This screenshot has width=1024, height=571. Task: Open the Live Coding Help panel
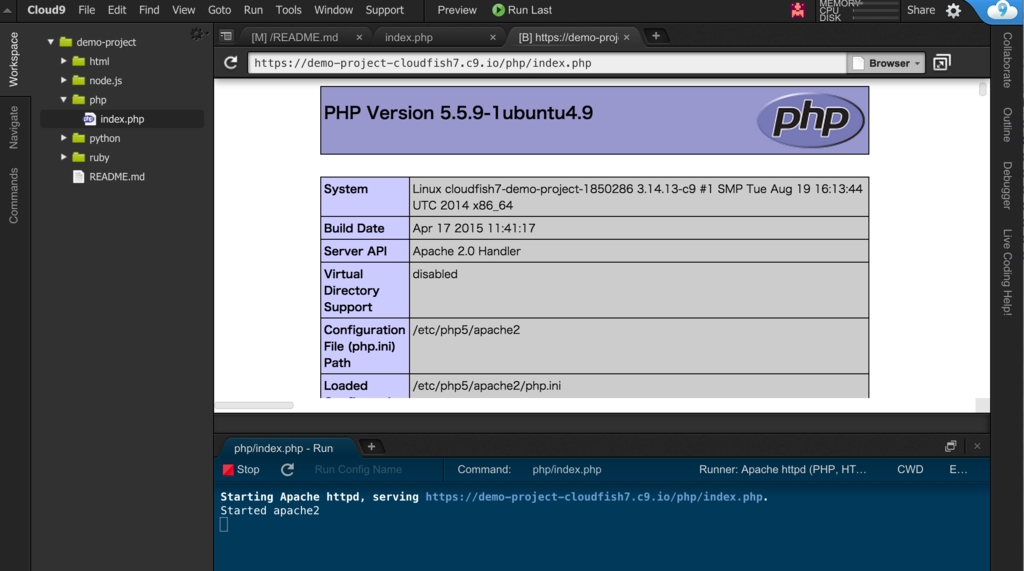[x=1007, y=272]
